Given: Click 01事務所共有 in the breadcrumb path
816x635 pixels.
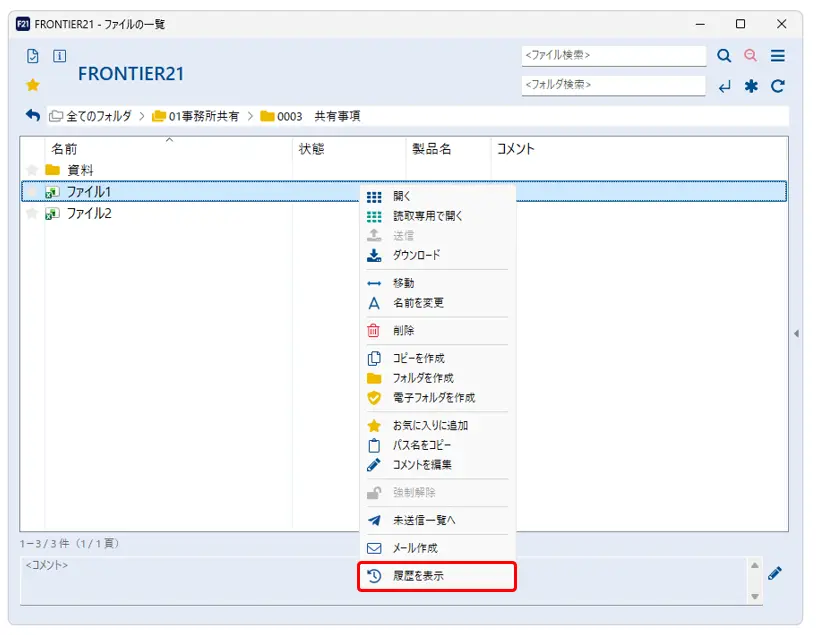Looking at the screenshot, I should coord(203,116).
